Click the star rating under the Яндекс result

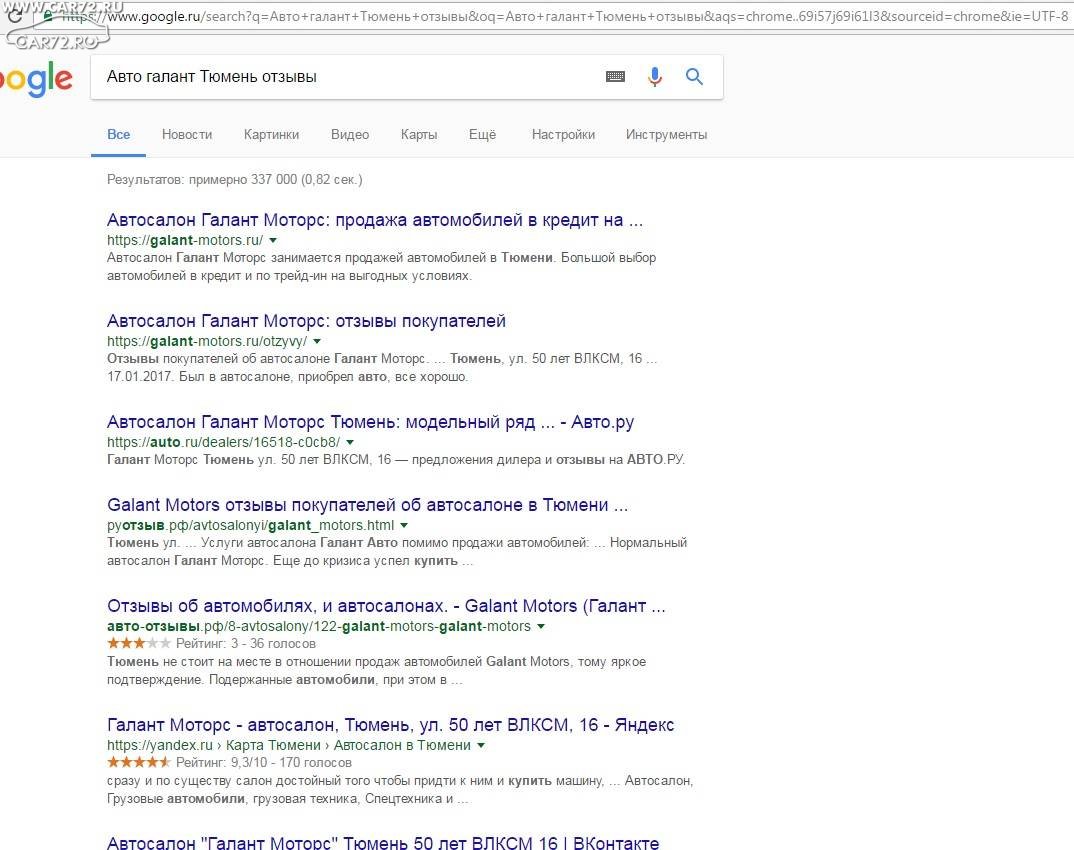139,762
